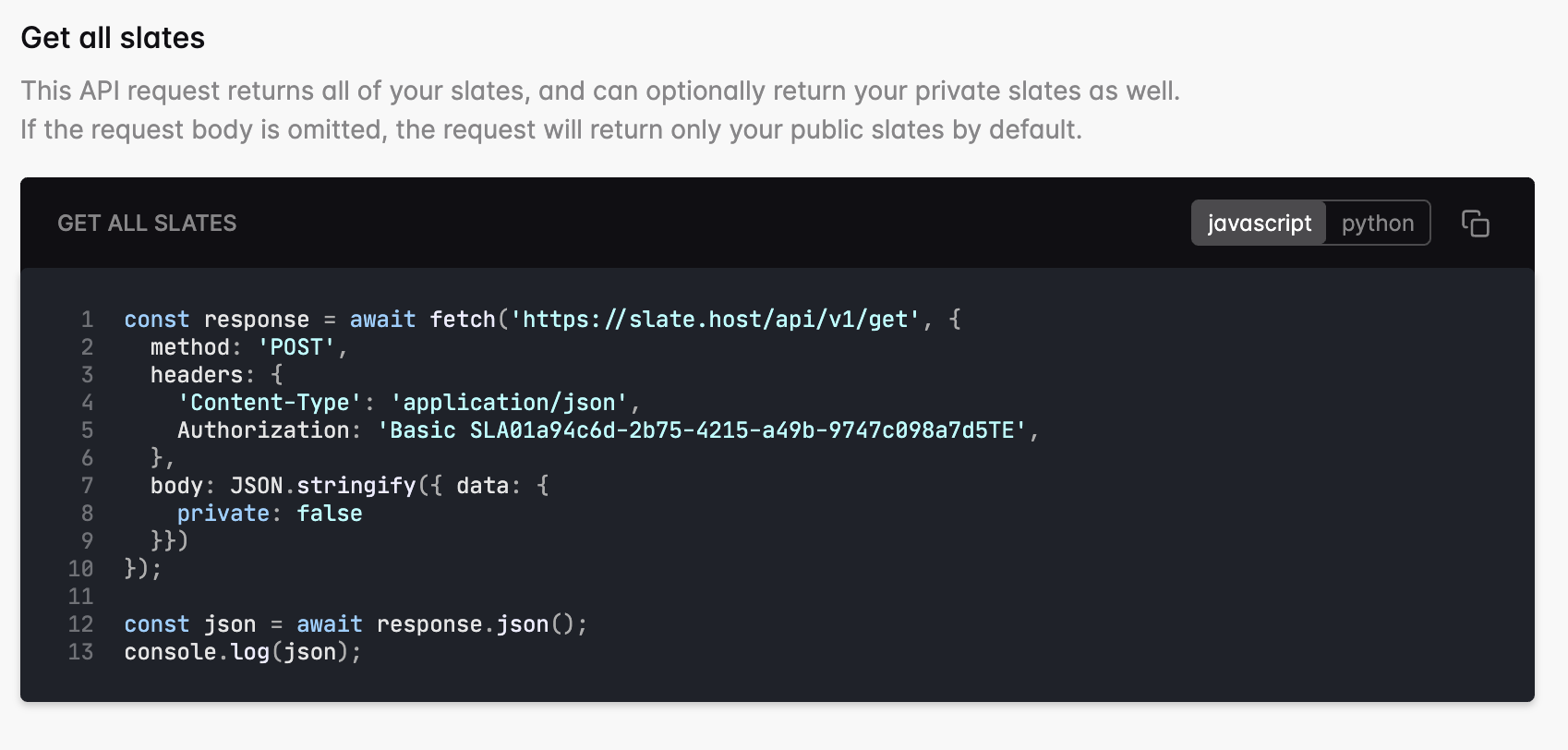Click the console.log(json) statement
Screen dimensions: 1568x750
pos(243,652)
